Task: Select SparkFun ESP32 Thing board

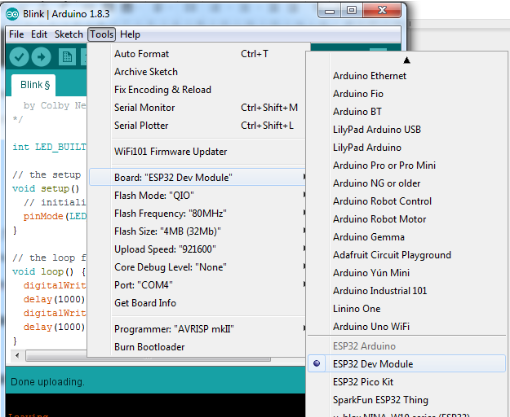Action: pos(406,400)
